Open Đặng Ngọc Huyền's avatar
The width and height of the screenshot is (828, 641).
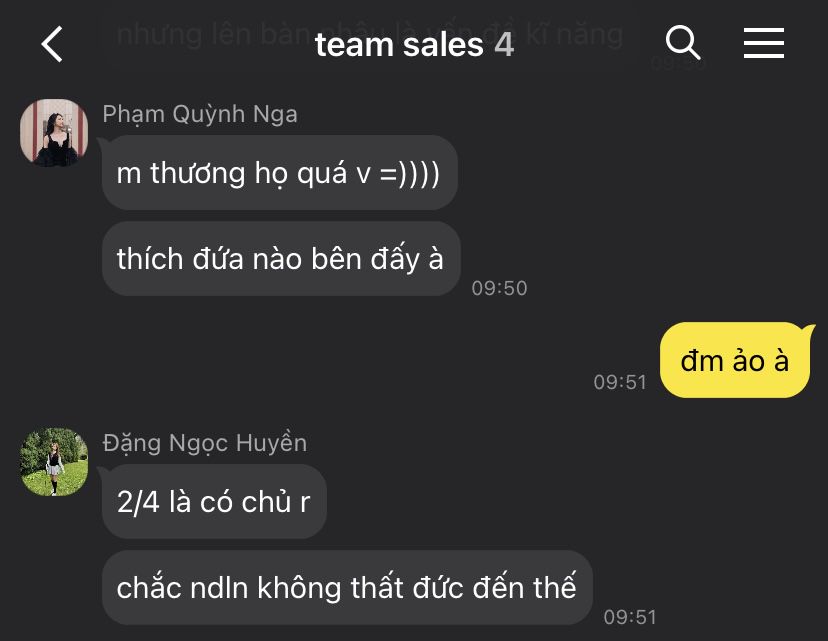[x=54, y=461]
